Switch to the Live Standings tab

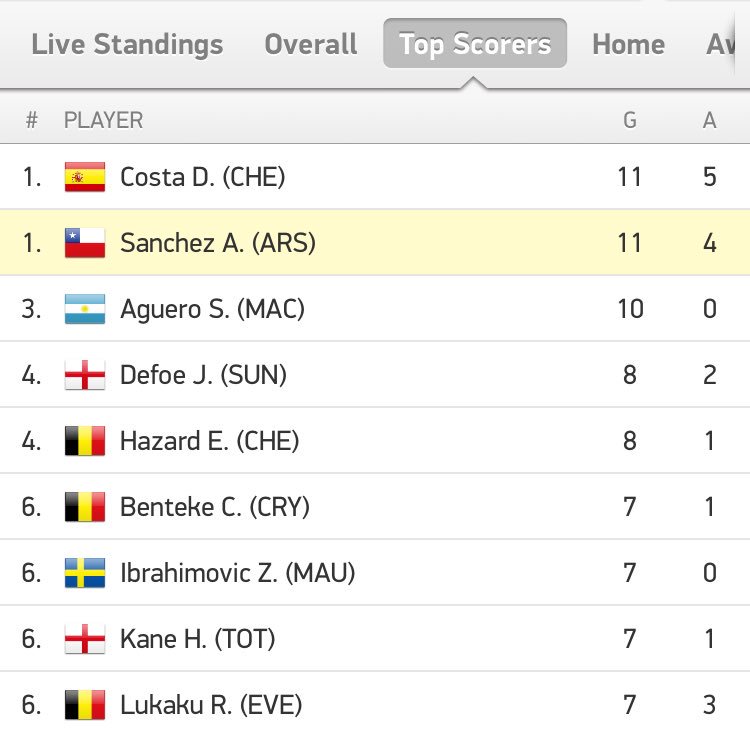(127, 44)
